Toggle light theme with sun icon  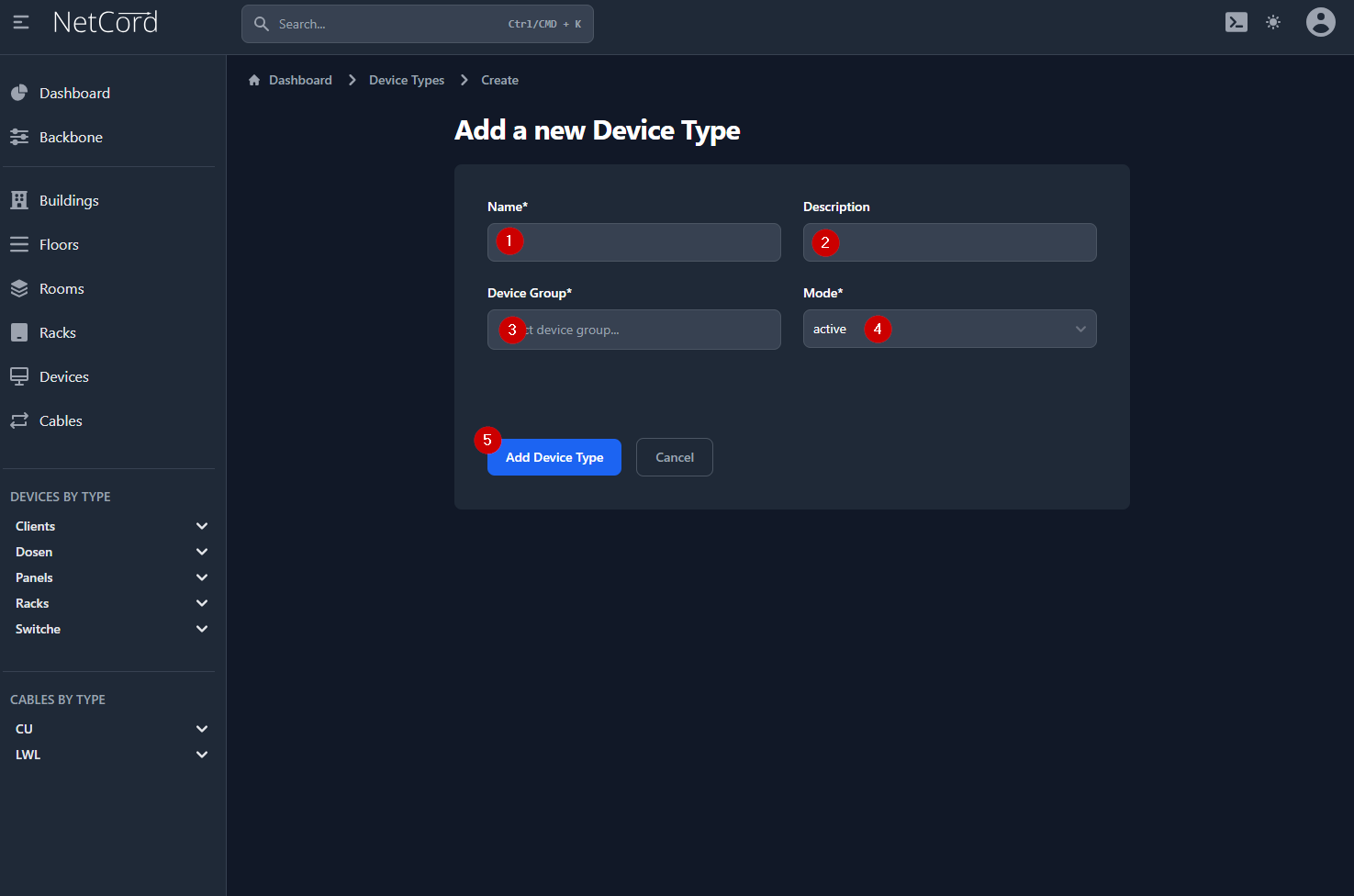coord(1272,22)
